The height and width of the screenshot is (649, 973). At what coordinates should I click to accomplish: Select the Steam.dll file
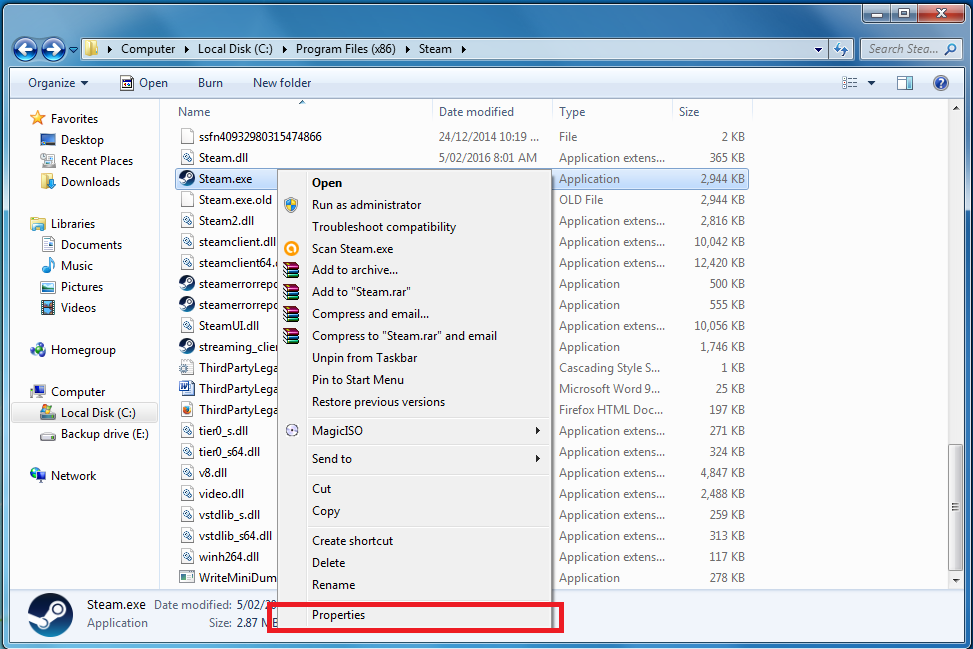[223, 158]
